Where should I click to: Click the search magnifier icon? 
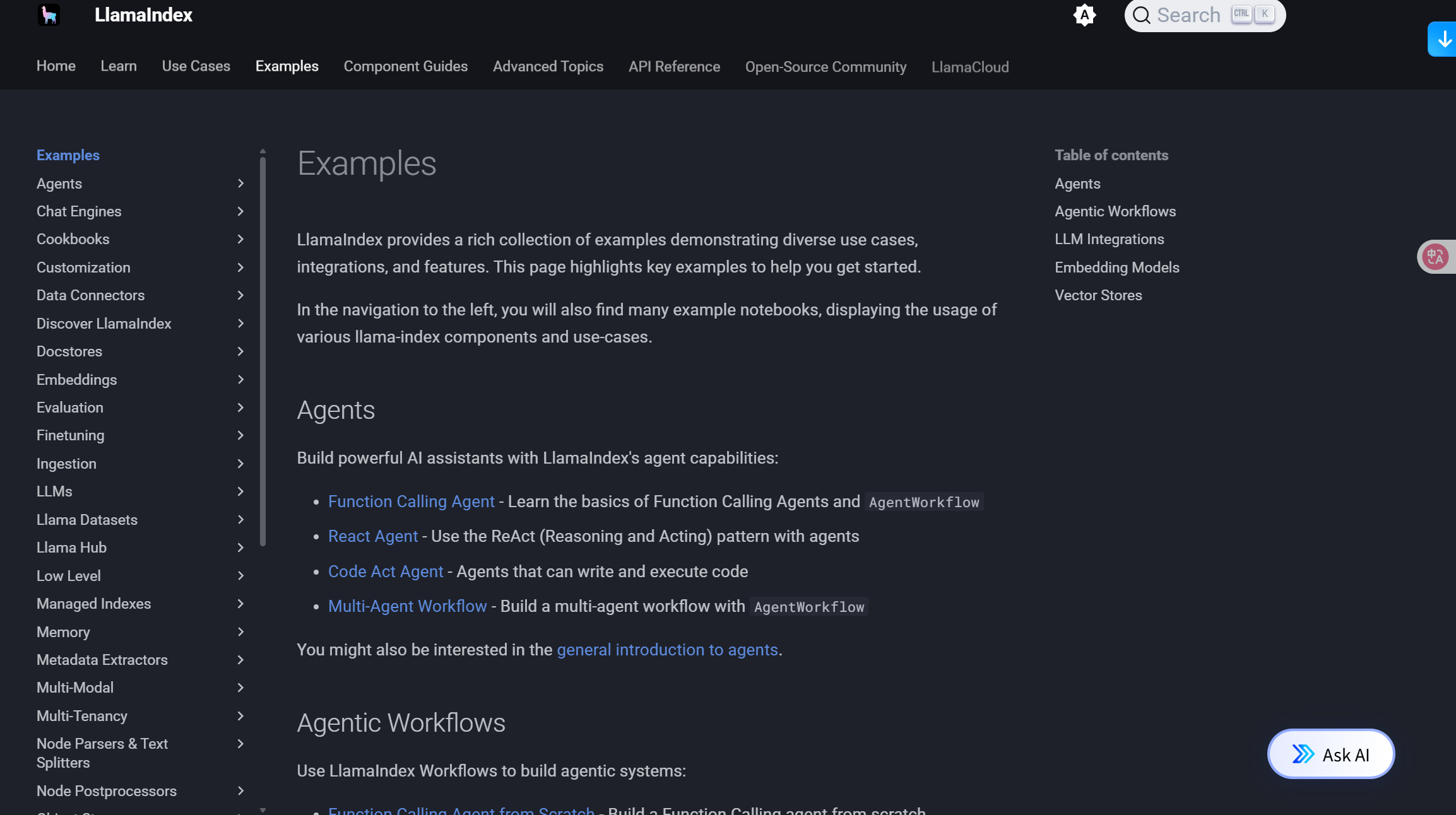point(1141,15)
